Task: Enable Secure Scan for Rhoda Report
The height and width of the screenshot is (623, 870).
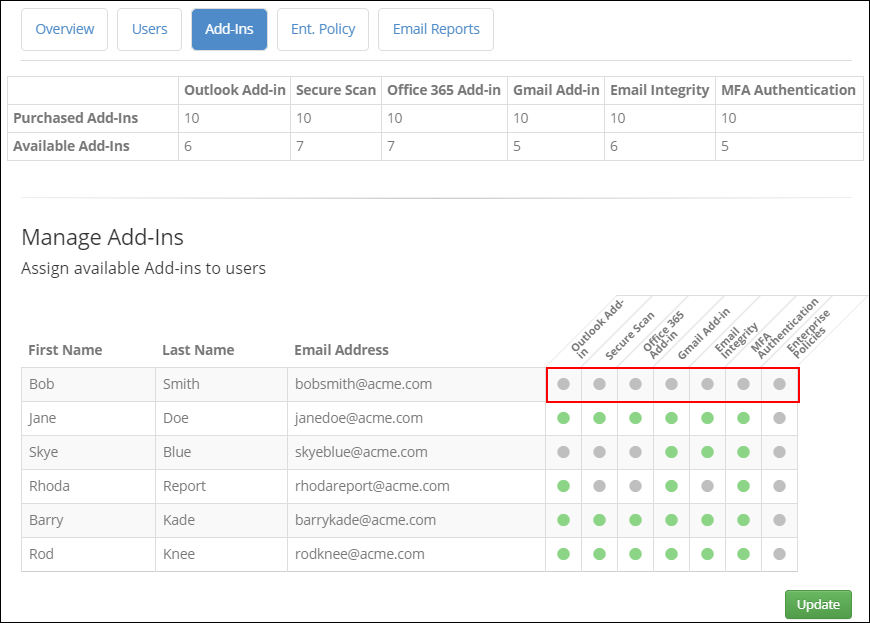Action: [x=599, y=486]
